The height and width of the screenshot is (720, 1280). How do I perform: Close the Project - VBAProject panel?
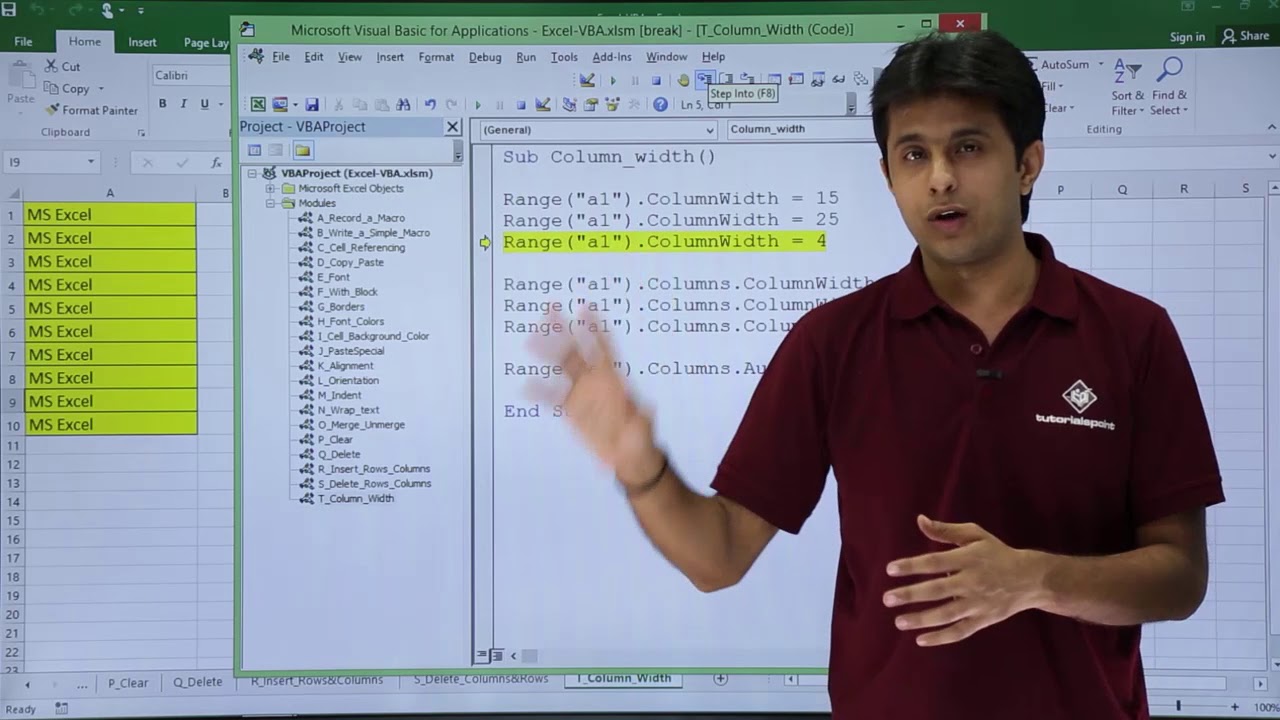tap(453, 127)
